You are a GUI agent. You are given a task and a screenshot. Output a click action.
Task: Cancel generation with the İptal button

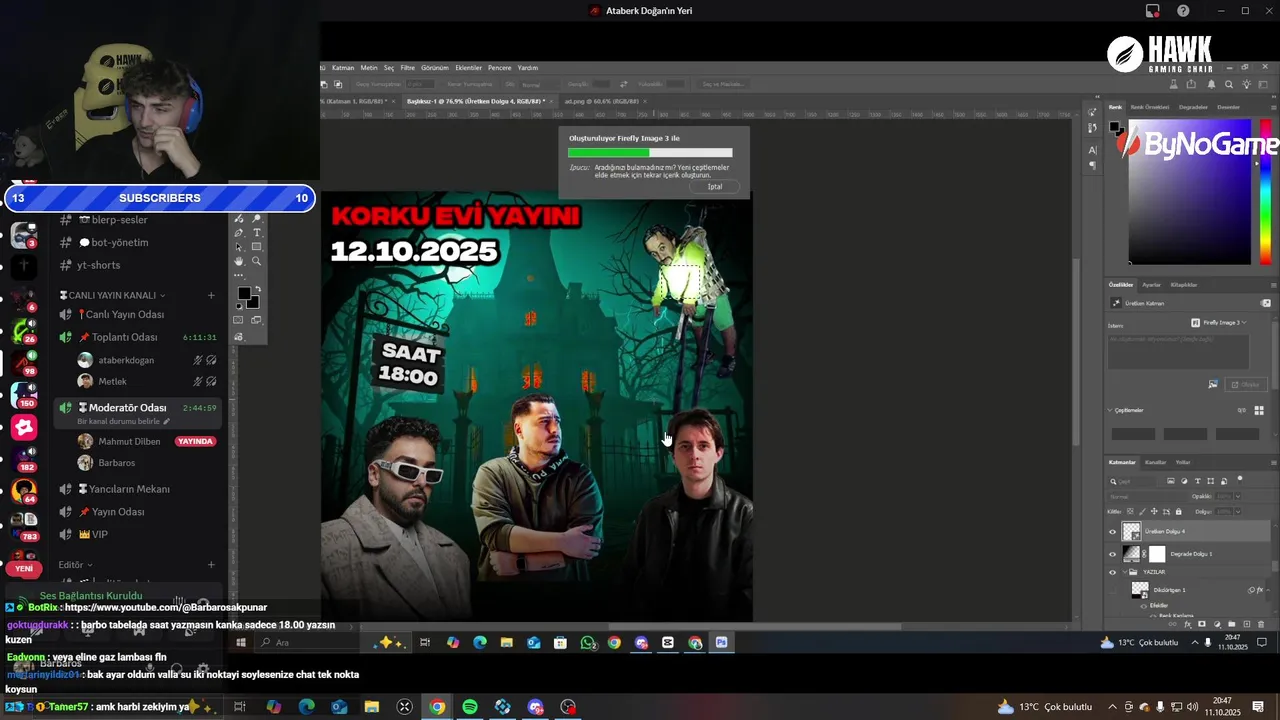coord(714,186)
